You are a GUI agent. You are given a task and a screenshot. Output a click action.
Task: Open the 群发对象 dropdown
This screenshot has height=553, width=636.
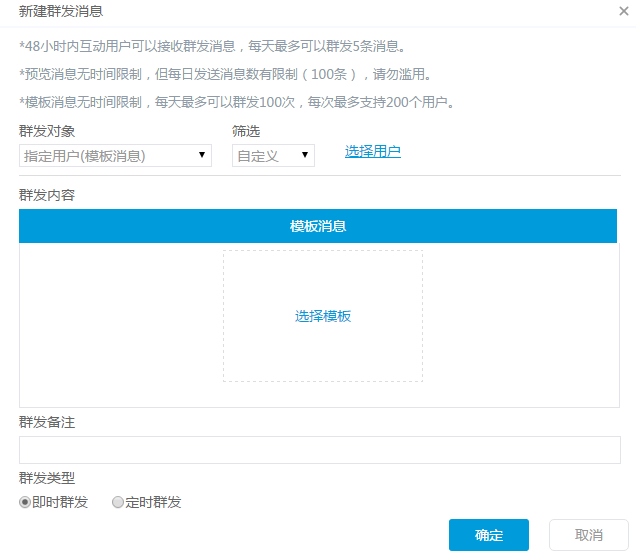coord(115,155)
